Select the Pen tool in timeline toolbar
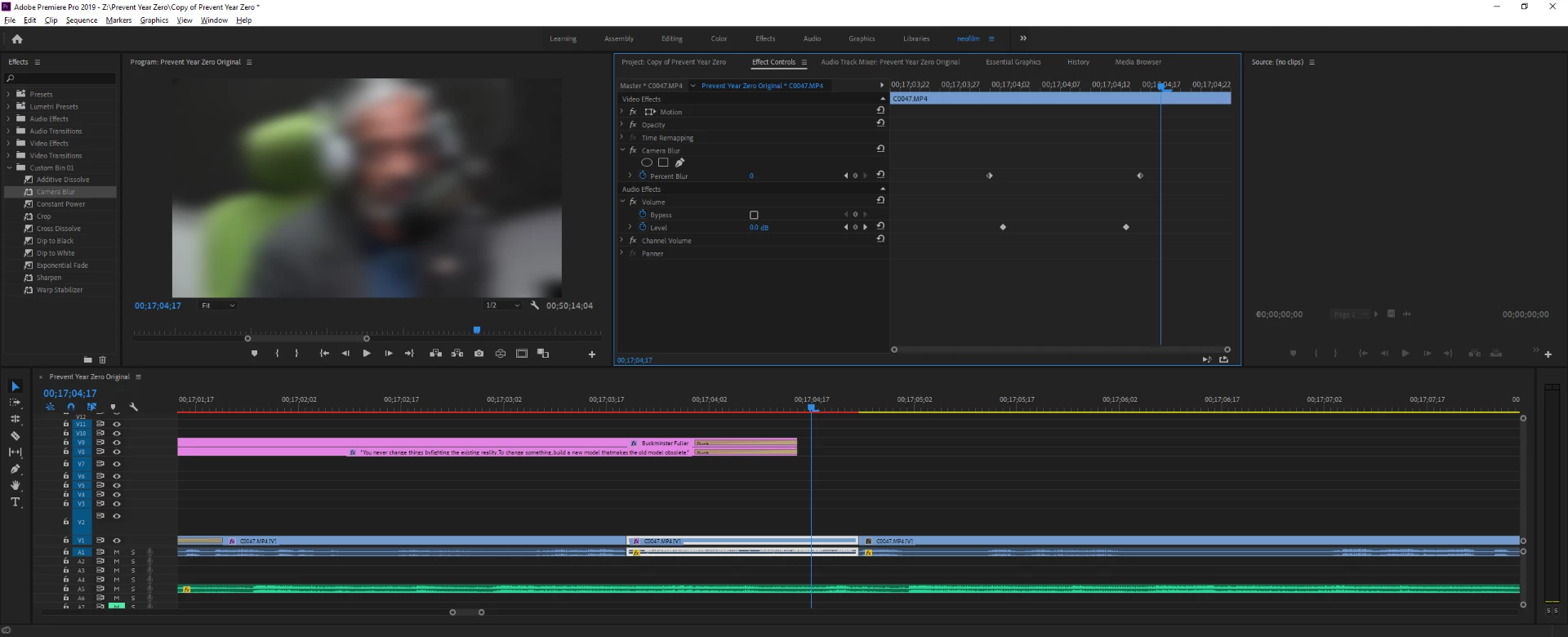The width and height of the screenshot is (1568, 637). click(x=15, y=469)
